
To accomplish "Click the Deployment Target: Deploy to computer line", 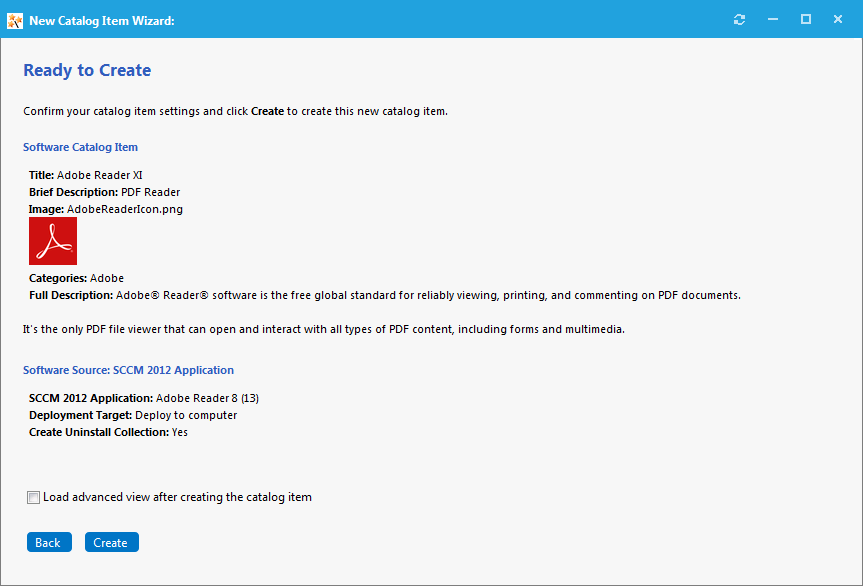I will click(x=133, y=415).
